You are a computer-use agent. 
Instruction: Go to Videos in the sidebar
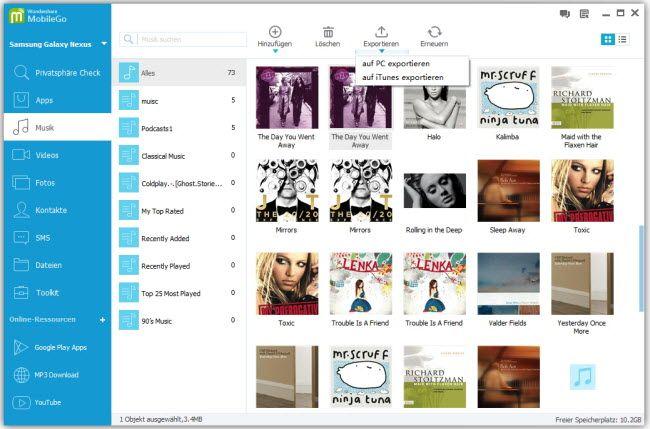click(57, 155)
